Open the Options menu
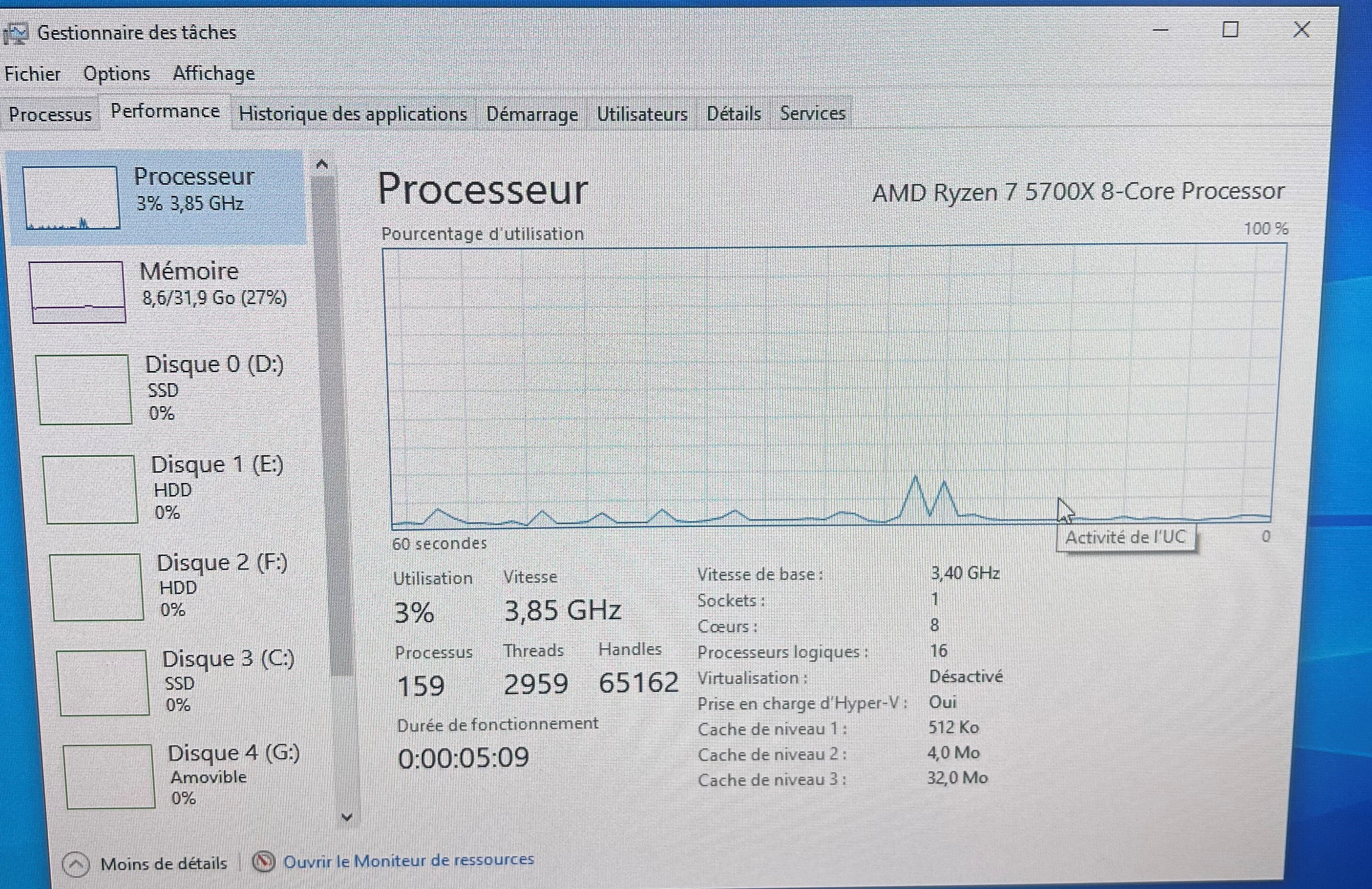 (116, 74)
